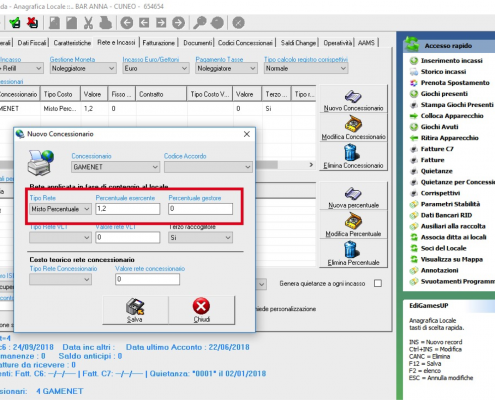This screenshot has width=495, height=400.
Task: Open Parametri Stabilità shortcut
Action: coord(450,204)
